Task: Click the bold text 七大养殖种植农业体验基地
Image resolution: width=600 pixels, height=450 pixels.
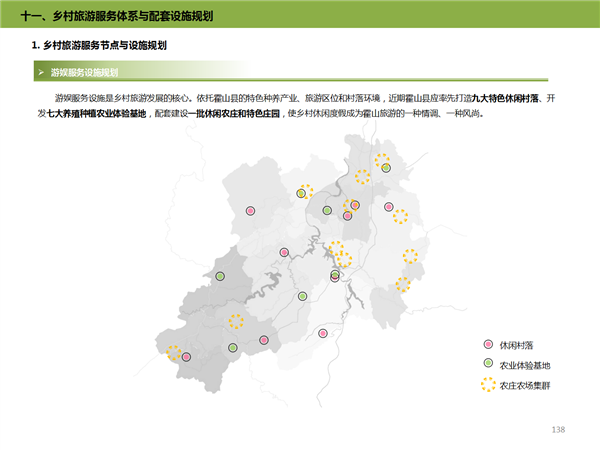Action: 96,114
